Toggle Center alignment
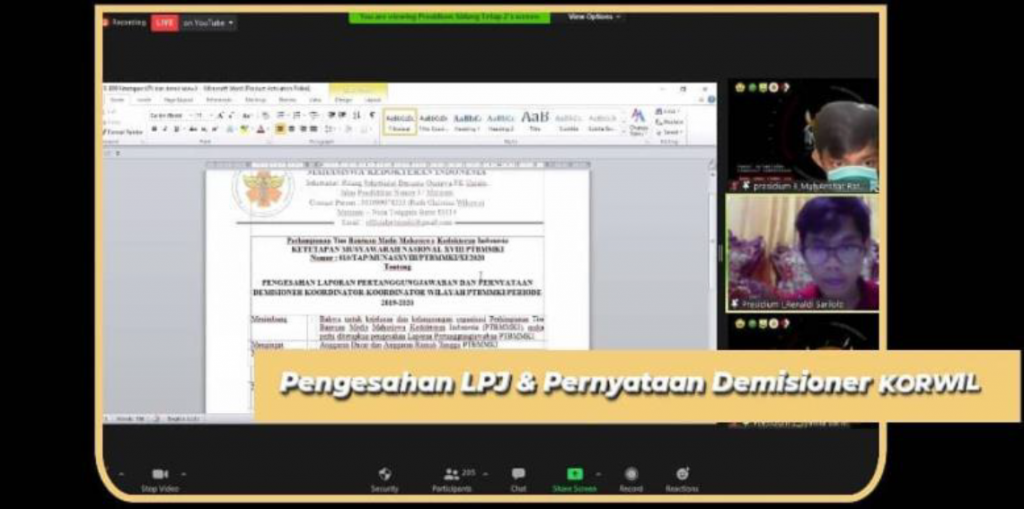The width and height of the screenshot is (1024, 509). coord(291,129)
